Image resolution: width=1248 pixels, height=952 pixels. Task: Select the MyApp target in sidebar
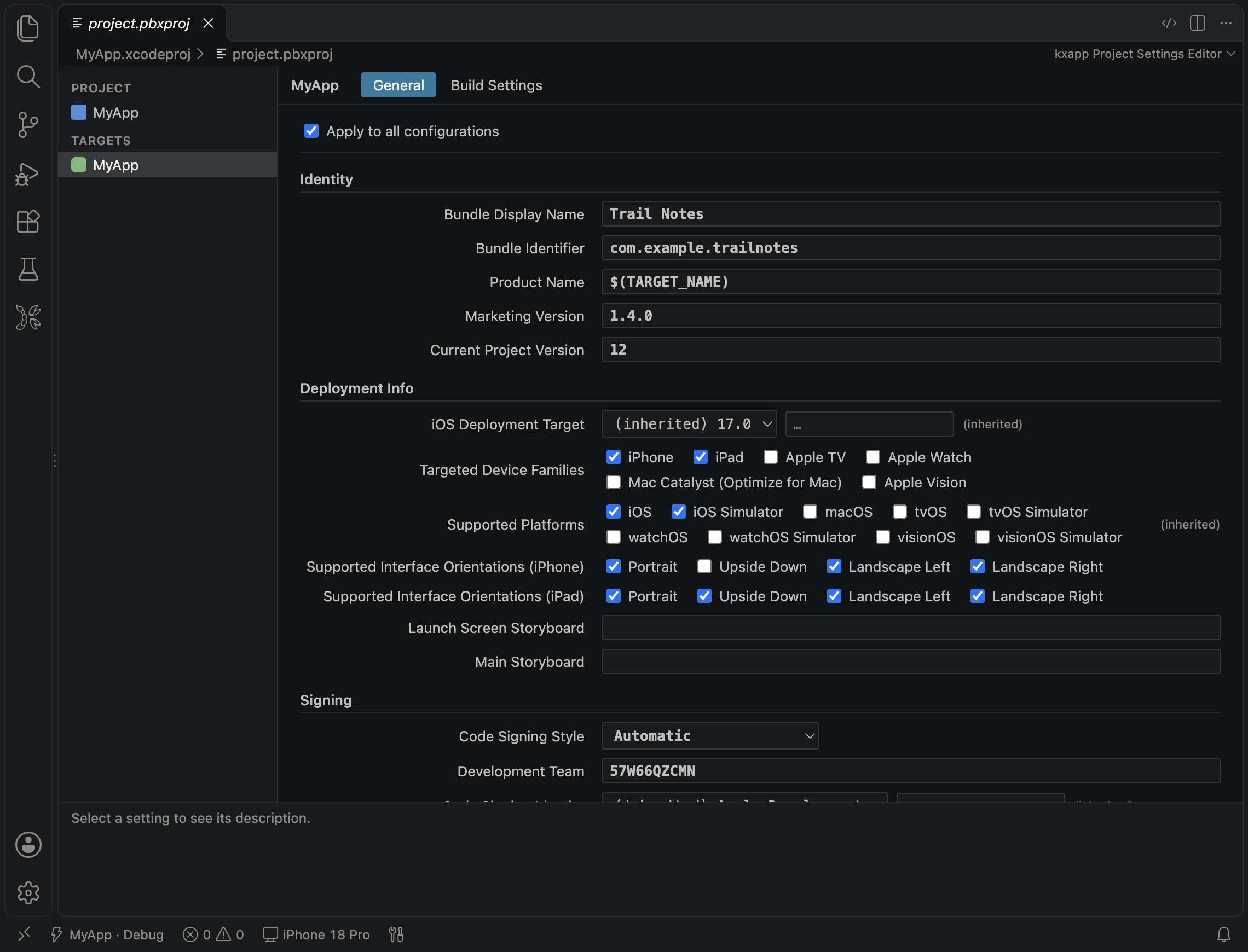[167, 165]
